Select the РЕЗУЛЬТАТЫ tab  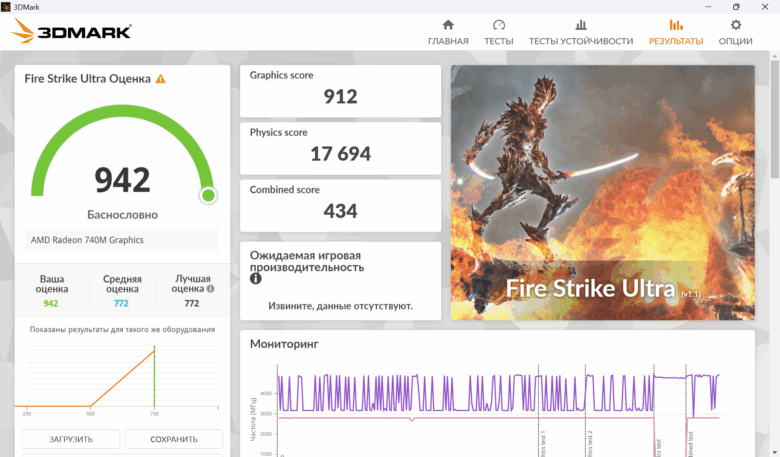pyautogui.click(x=676, y=33)
